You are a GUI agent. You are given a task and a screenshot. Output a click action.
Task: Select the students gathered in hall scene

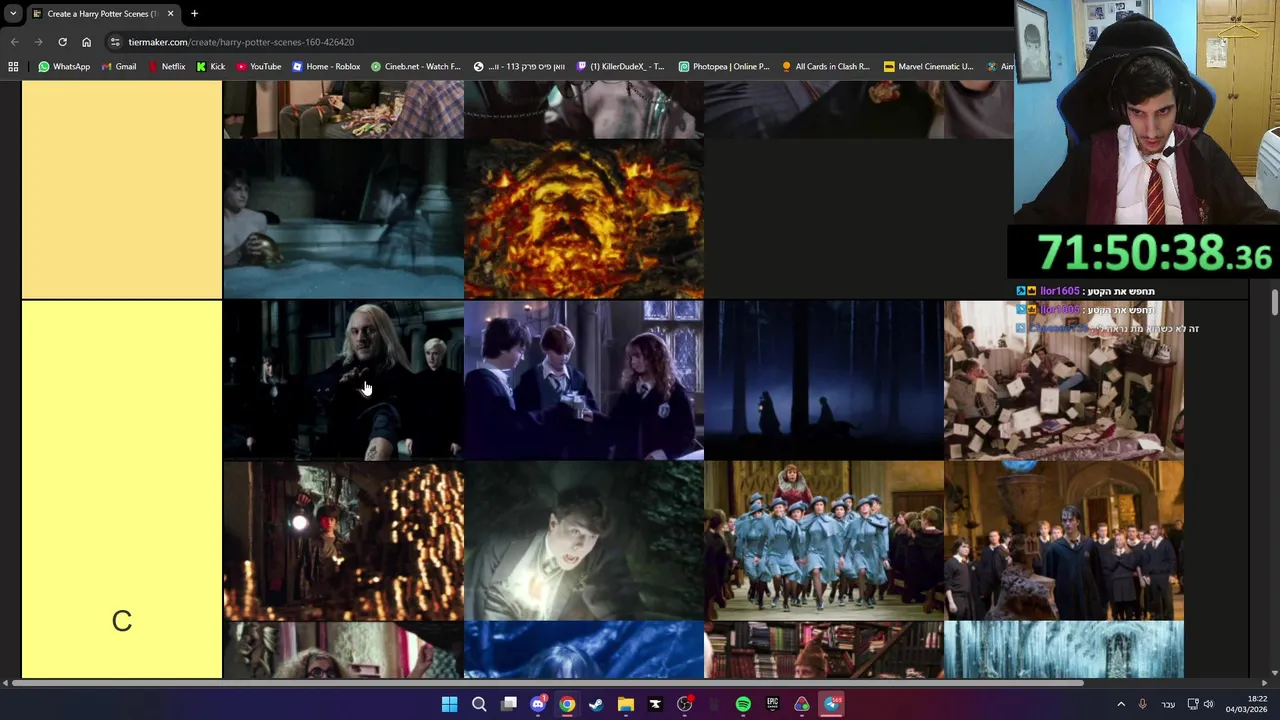(1064, 541)
